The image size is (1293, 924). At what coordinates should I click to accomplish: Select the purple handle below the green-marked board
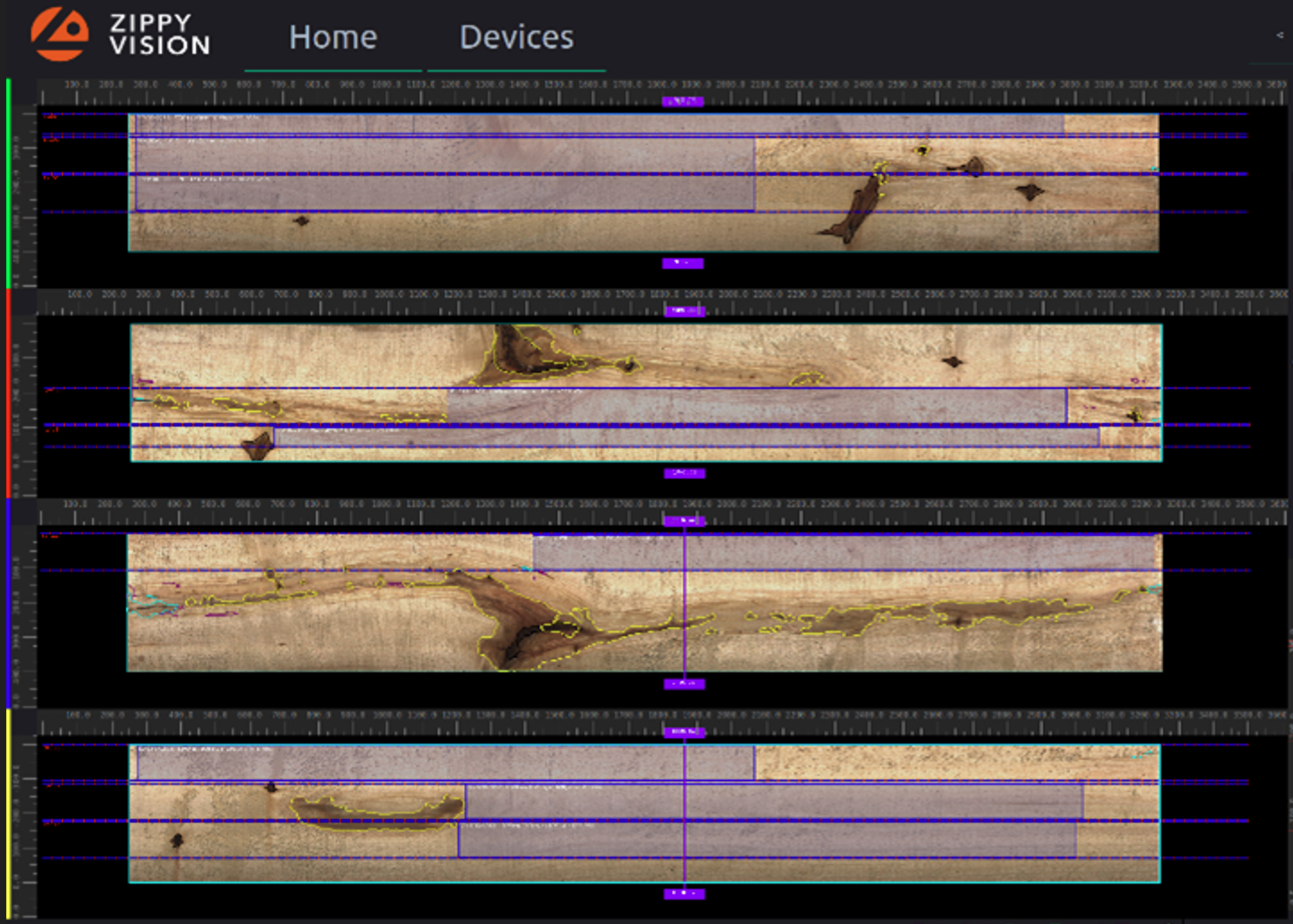(x=682, y=263)
